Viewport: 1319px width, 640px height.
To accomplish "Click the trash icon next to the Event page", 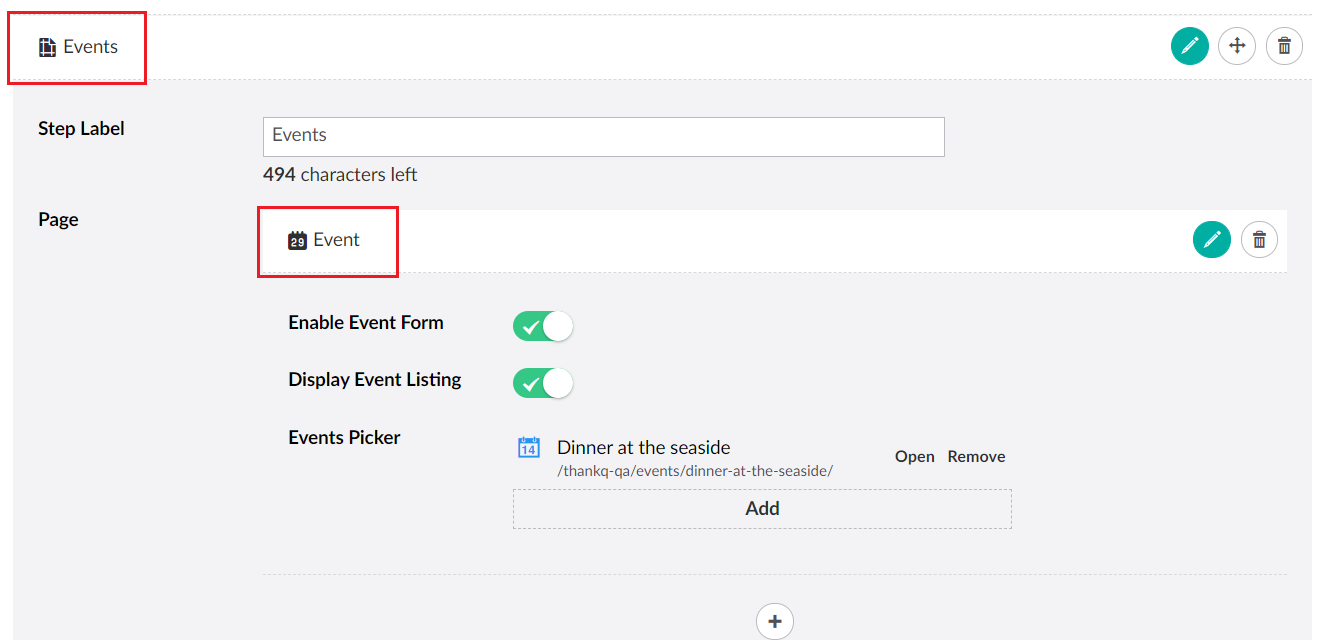I will 1259,239.
